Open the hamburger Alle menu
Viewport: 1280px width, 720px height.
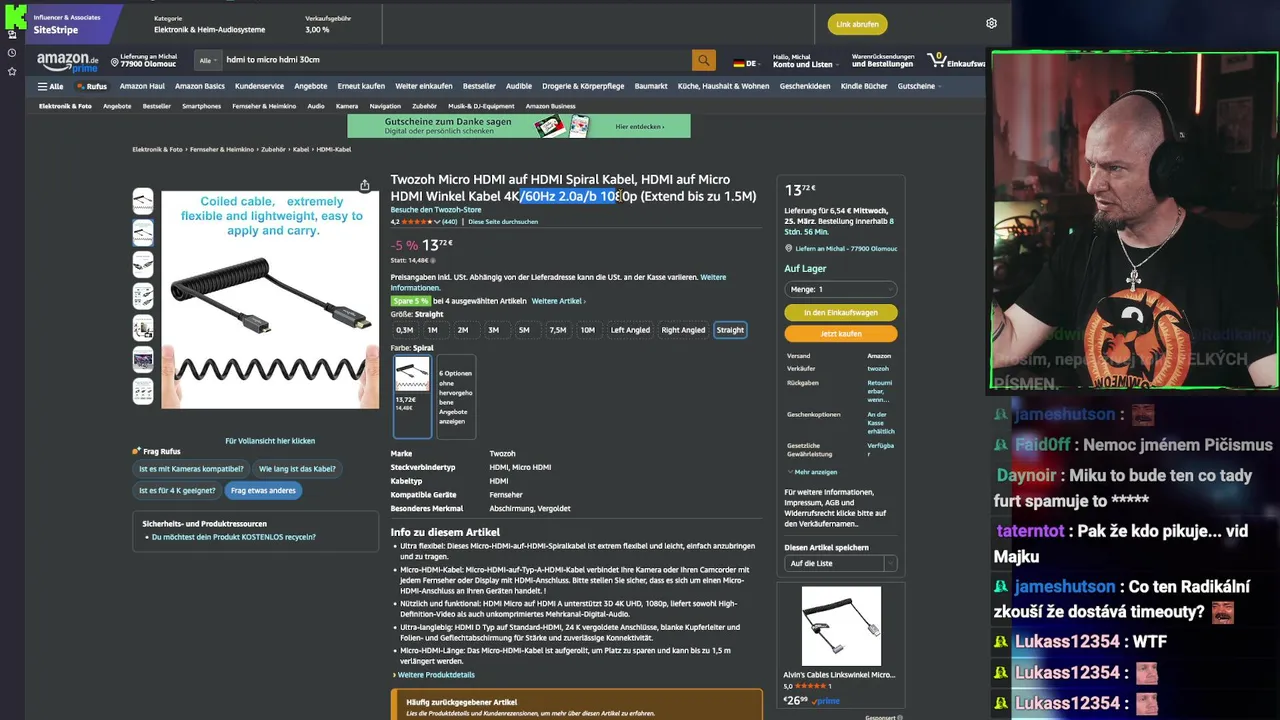(x=50, y=86)
